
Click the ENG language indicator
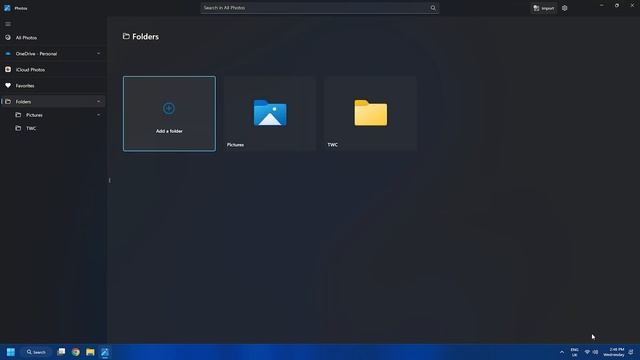click(x=574, y=352)
